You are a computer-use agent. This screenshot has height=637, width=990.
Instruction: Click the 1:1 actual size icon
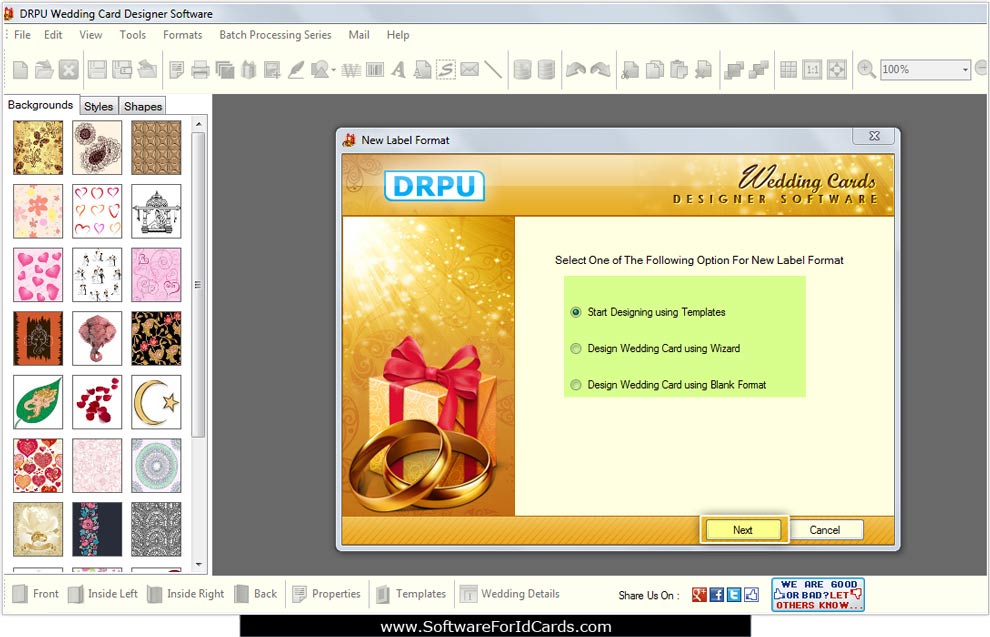813,69
